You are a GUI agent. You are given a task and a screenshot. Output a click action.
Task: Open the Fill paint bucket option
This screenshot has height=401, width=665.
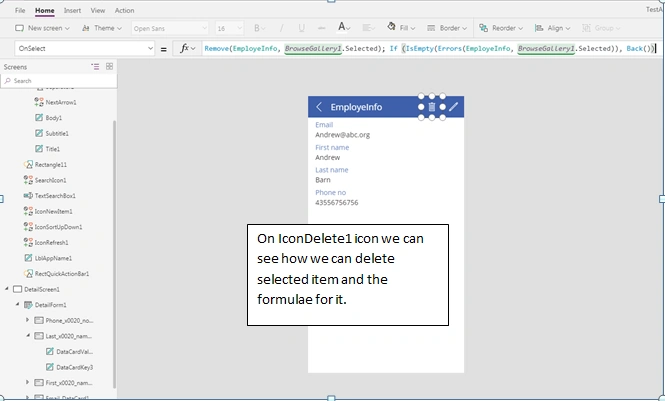401,28
